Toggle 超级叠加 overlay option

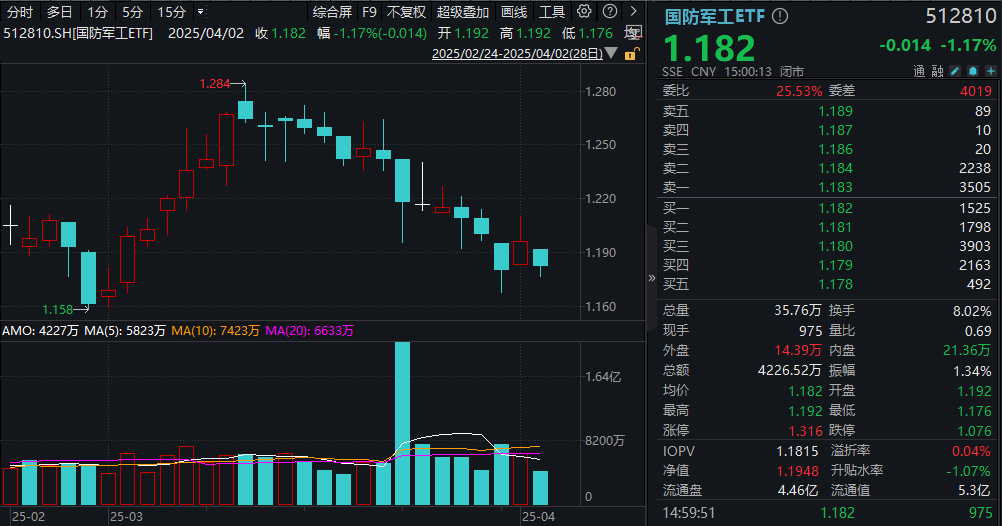coord(463,12)
